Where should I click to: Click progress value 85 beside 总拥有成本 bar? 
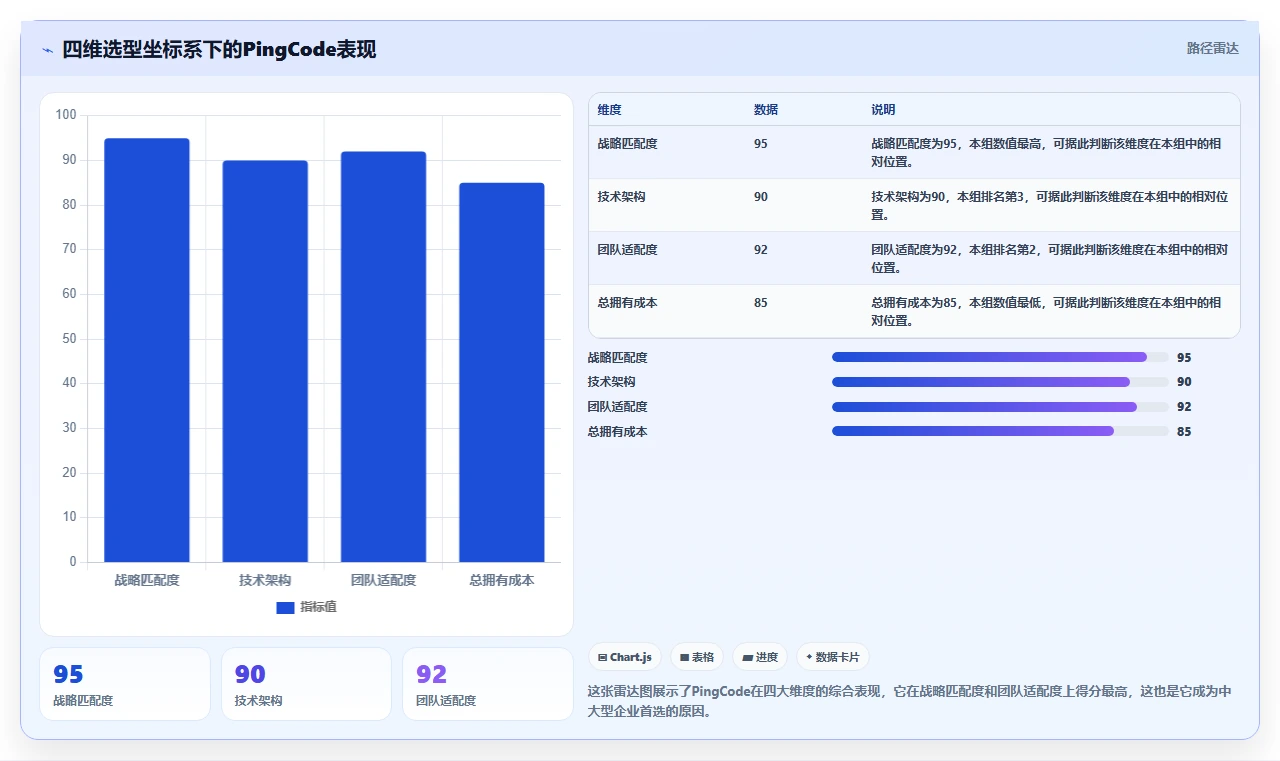point(1184,431)
